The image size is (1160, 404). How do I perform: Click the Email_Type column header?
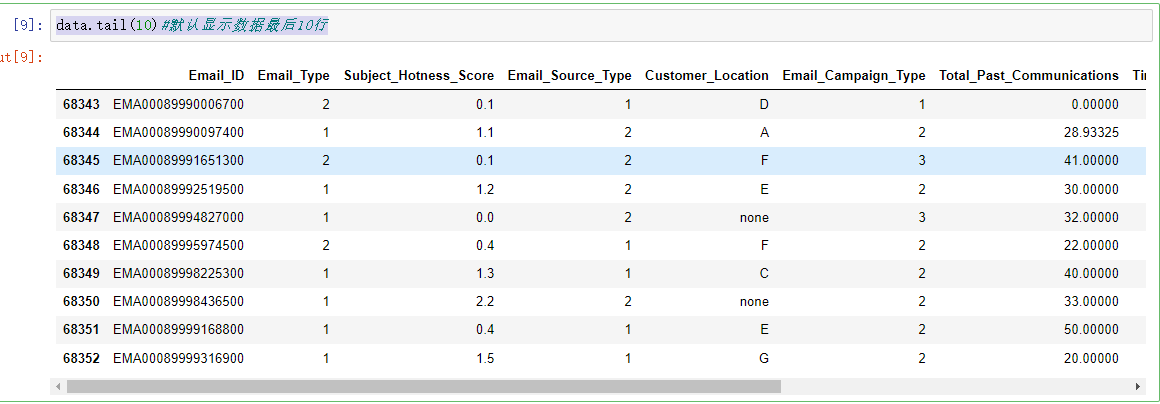(x=293, y=75)
